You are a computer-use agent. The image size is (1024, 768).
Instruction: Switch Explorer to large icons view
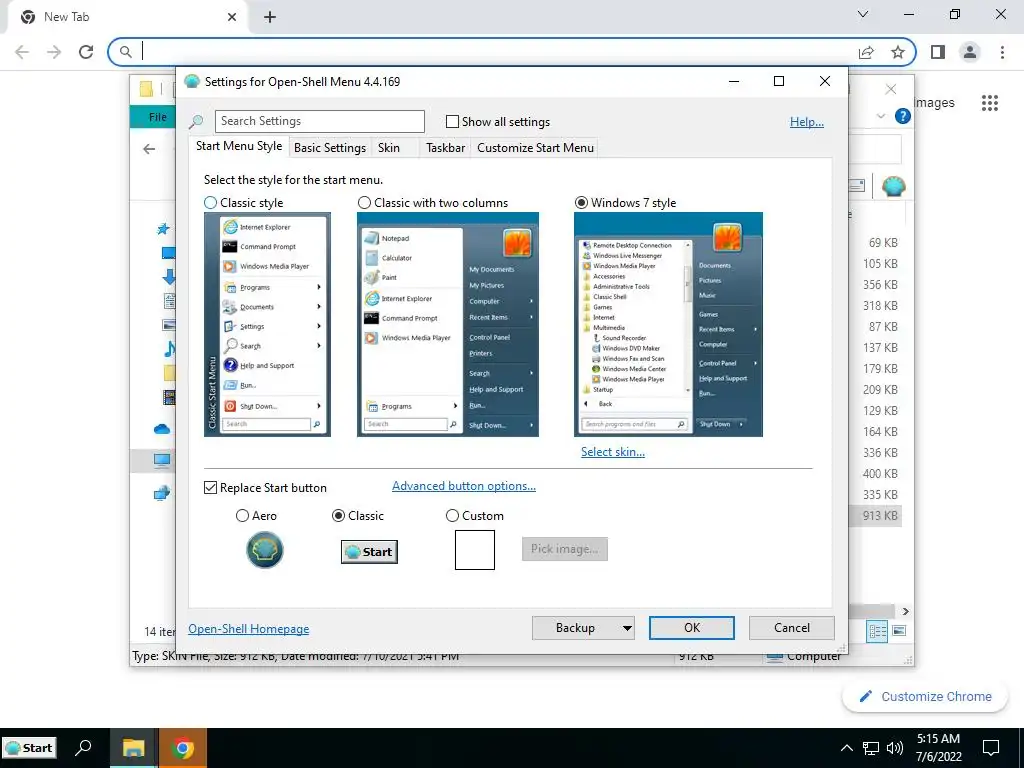(899, 631)
